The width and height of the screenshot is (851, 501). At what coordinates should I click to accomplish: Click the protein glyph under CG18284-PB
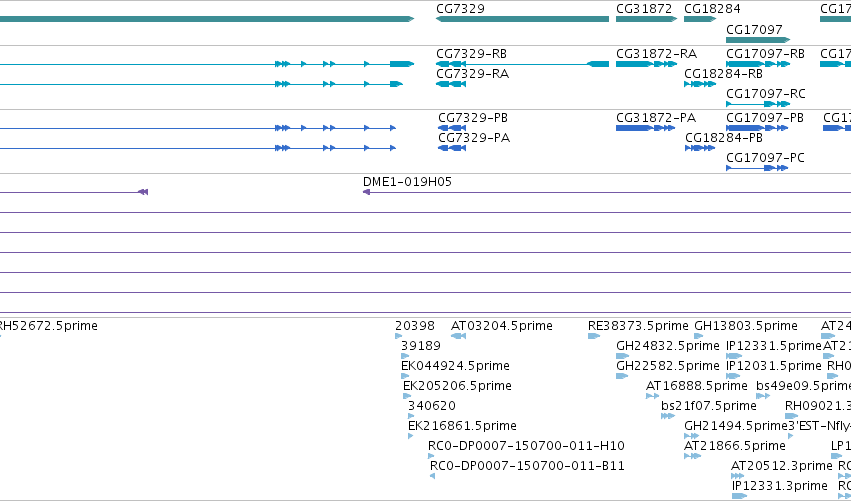click(700, 148)
